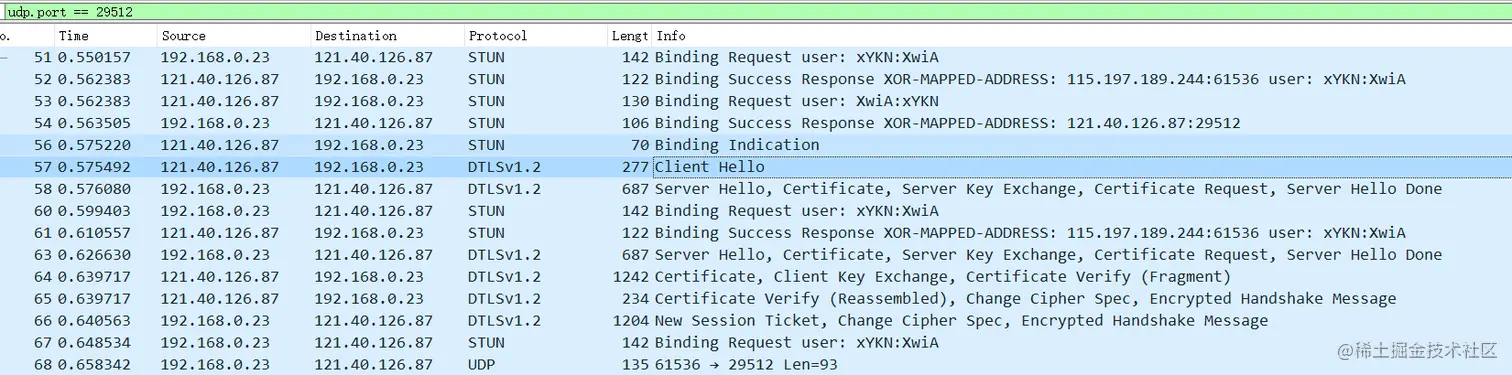
Task: Select packet 60 STUN Binding Request
Action: pos(756,211)
